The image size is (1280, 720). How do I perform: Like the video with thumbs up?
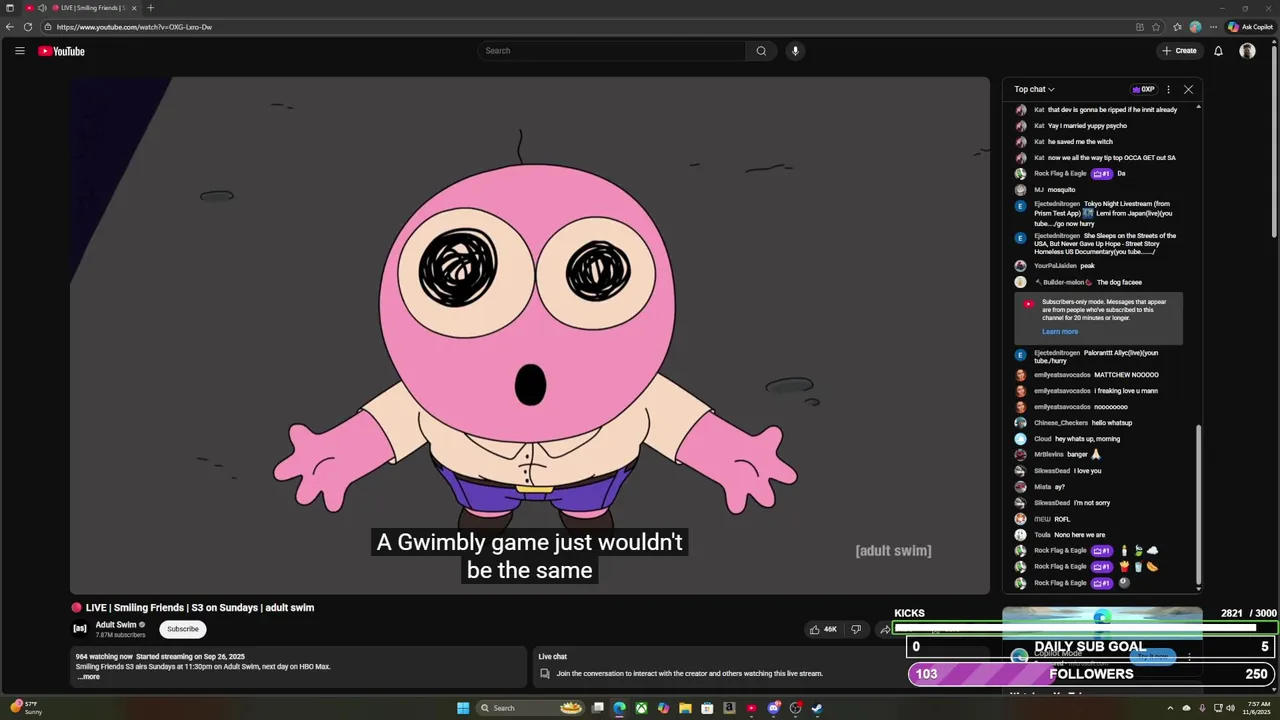click(x=823, y=629)
